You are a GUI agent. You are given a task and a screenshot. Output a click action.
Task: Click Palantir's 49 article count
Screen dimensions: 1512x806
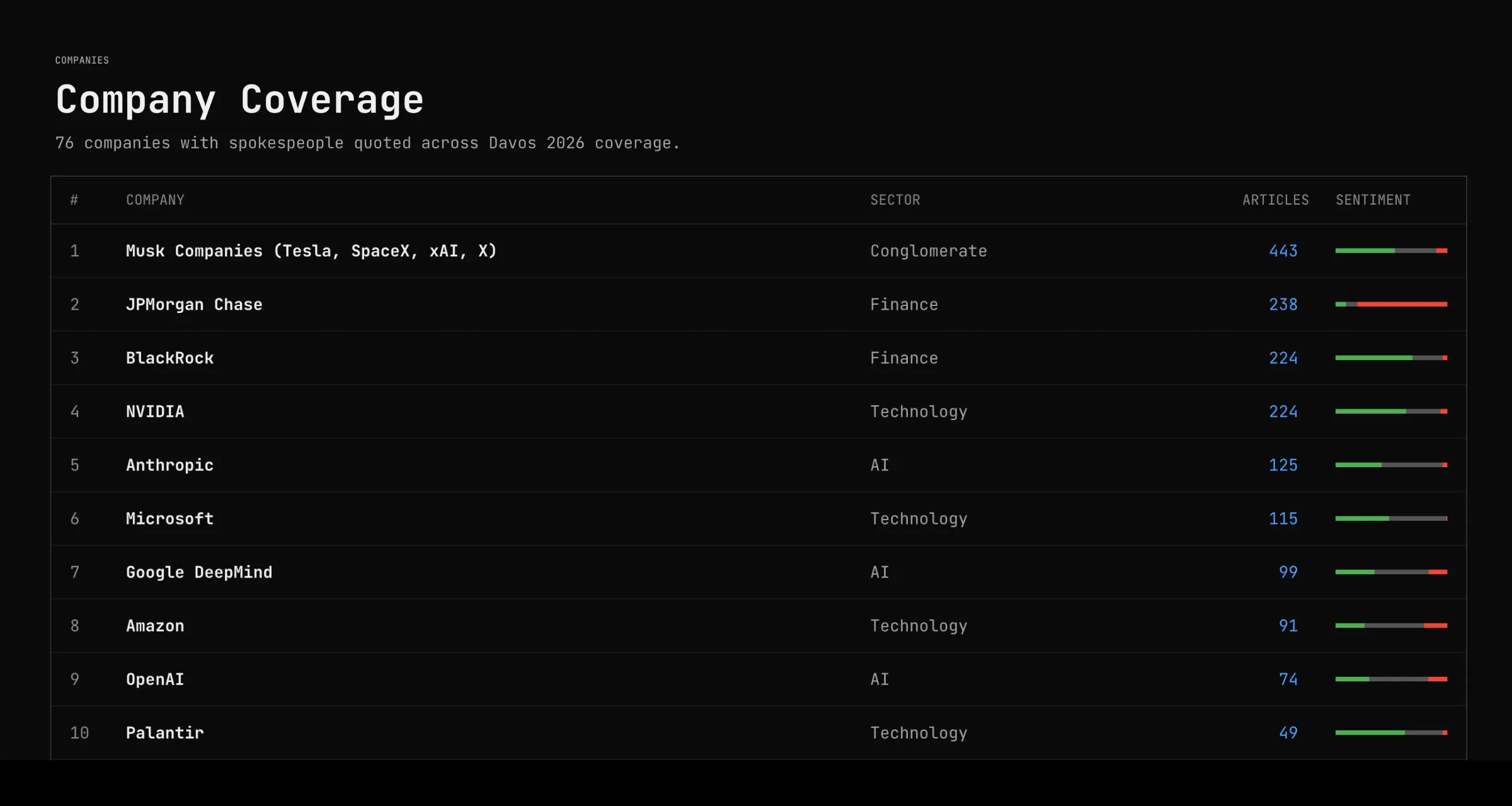click(x=1288, y=733)
